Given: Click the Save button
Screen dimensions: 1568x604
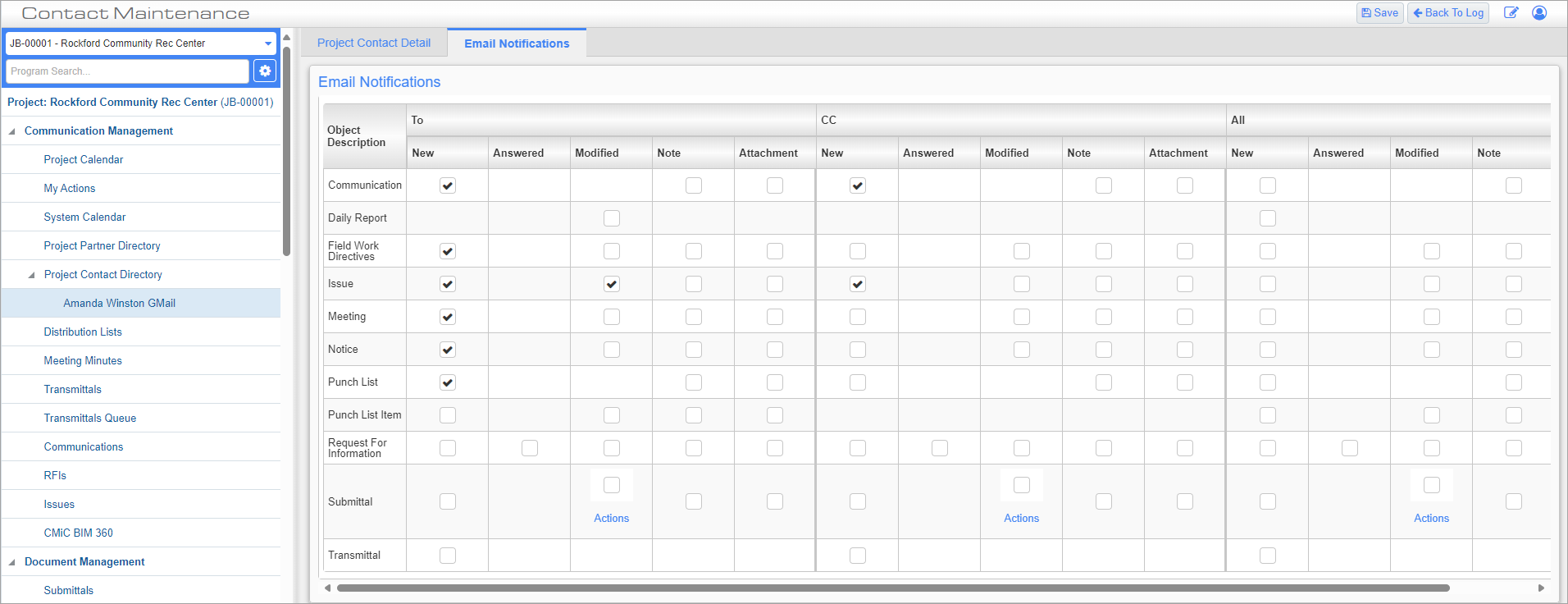Looking at the screenshot, I should [1380, 13].
